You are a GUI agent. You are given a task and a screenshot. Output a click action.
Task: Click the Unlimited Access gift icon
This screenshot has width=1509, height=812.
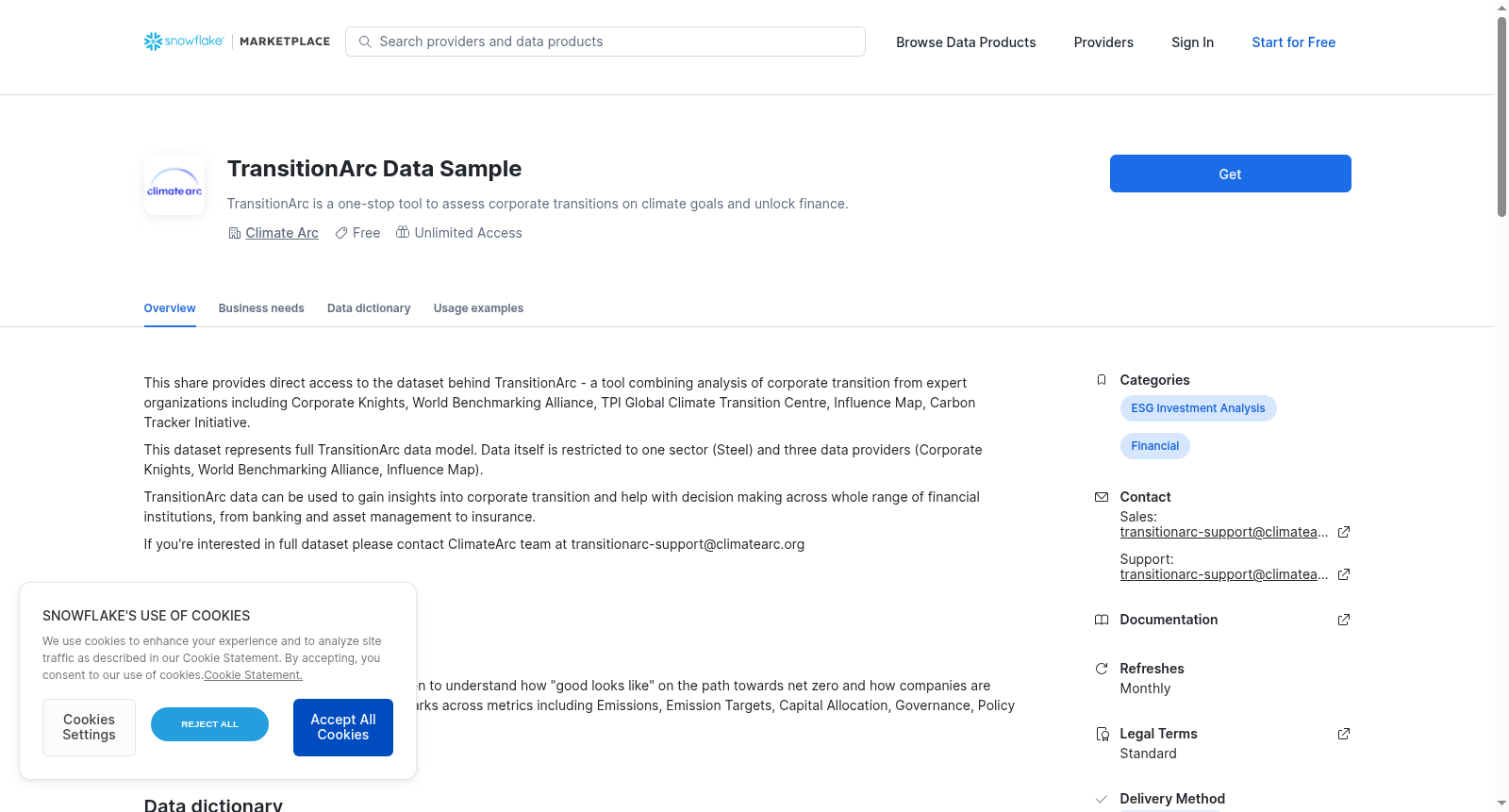[x=403, y=232]
